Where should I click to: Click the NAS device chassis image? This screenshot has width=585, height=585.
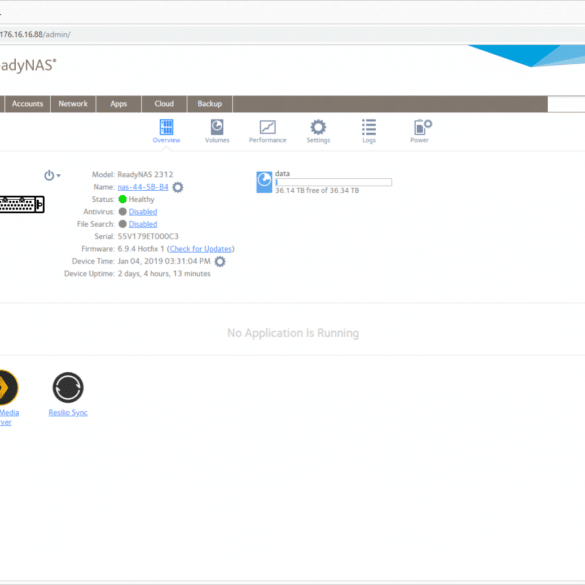tap(22, 204)
